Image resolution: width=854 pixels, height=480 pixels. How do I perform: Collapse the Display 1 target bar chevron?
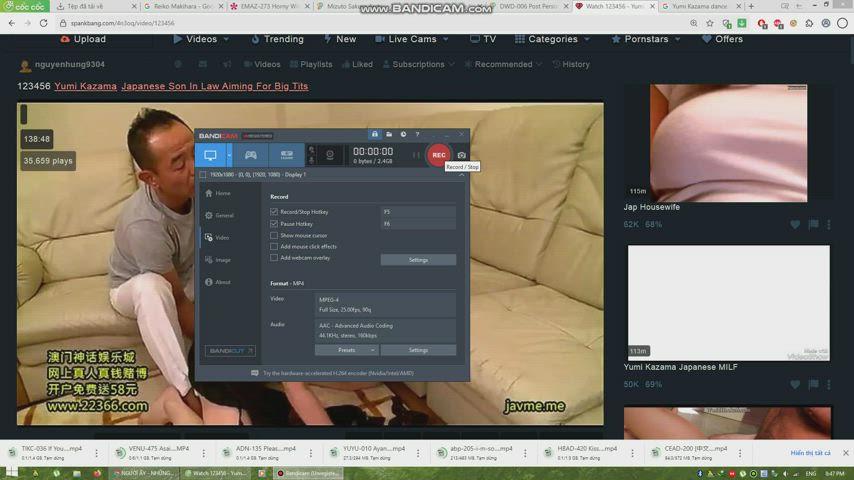(x=461, y=175)
